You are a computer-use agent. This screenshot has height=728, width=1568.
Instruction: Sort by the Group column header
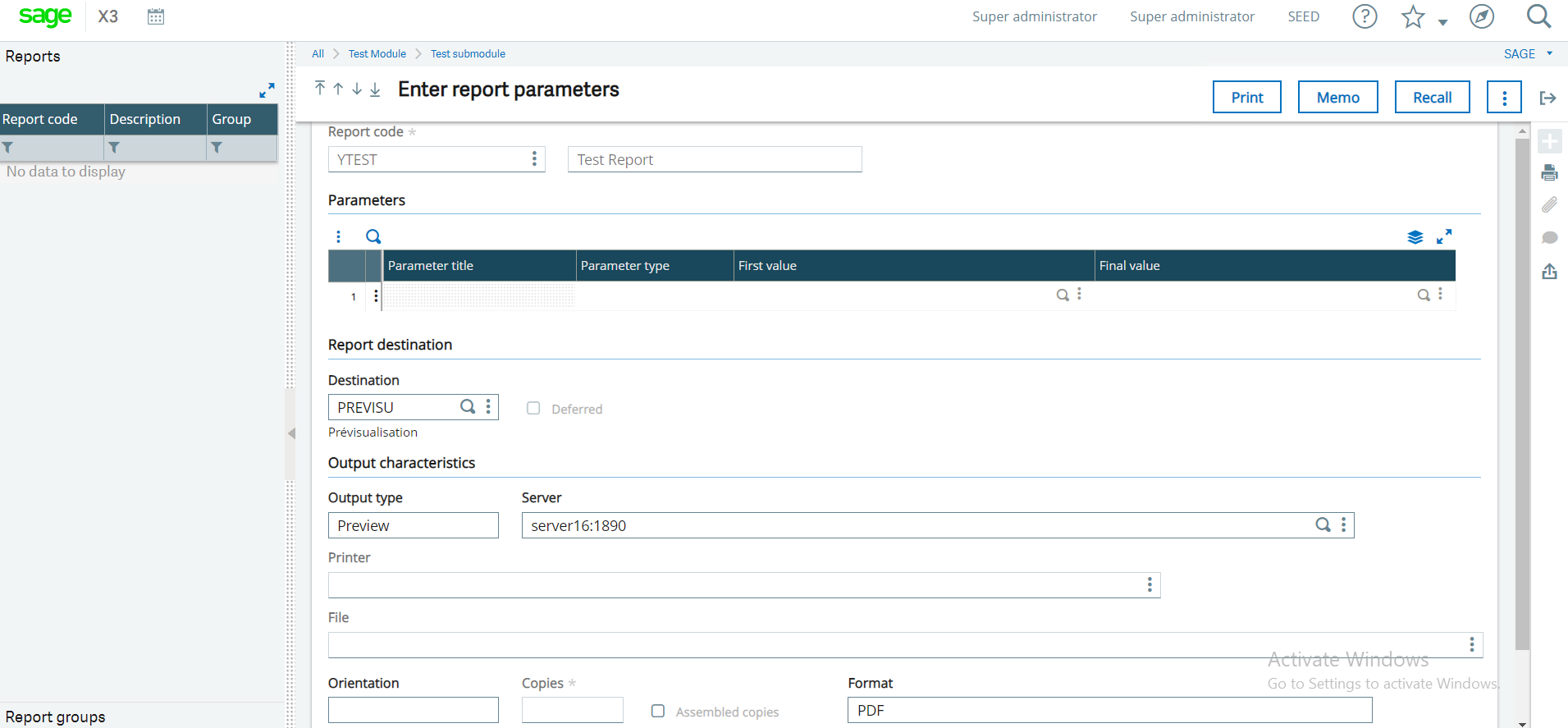(x=242, y=119)
